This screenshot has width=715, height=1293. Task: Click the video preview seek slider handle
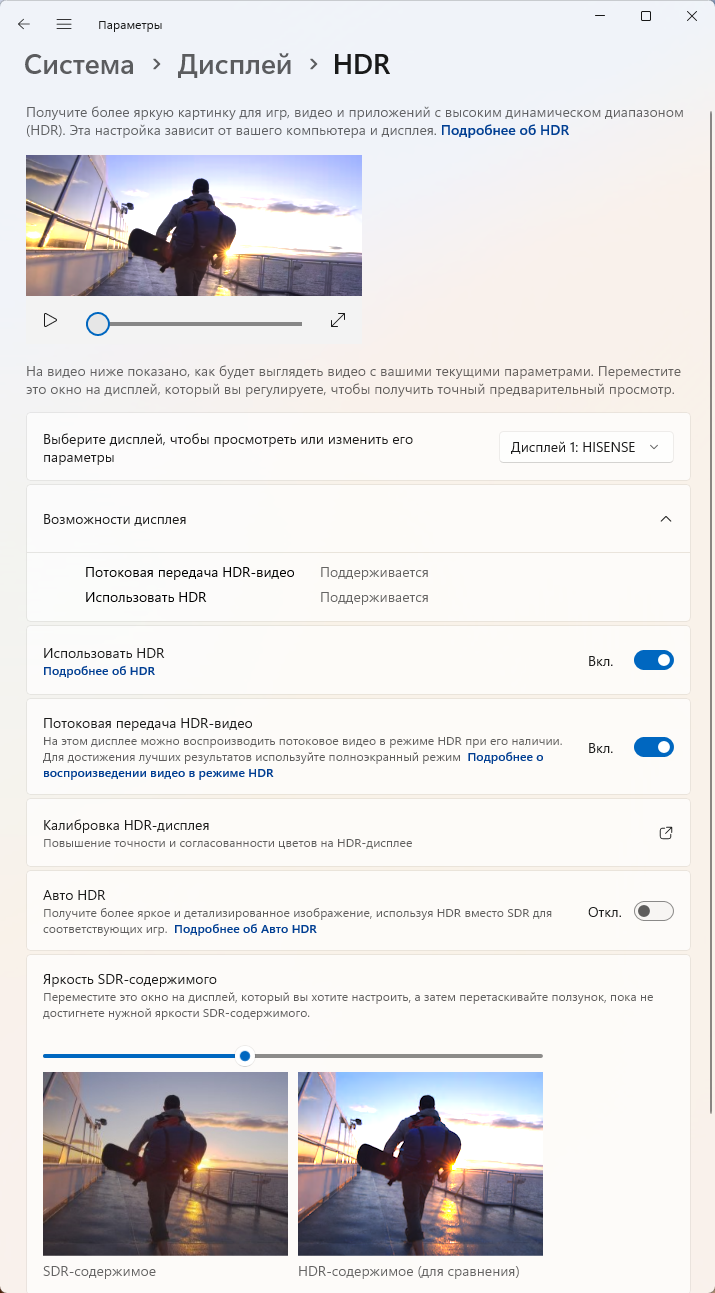(x=97, y=323)
